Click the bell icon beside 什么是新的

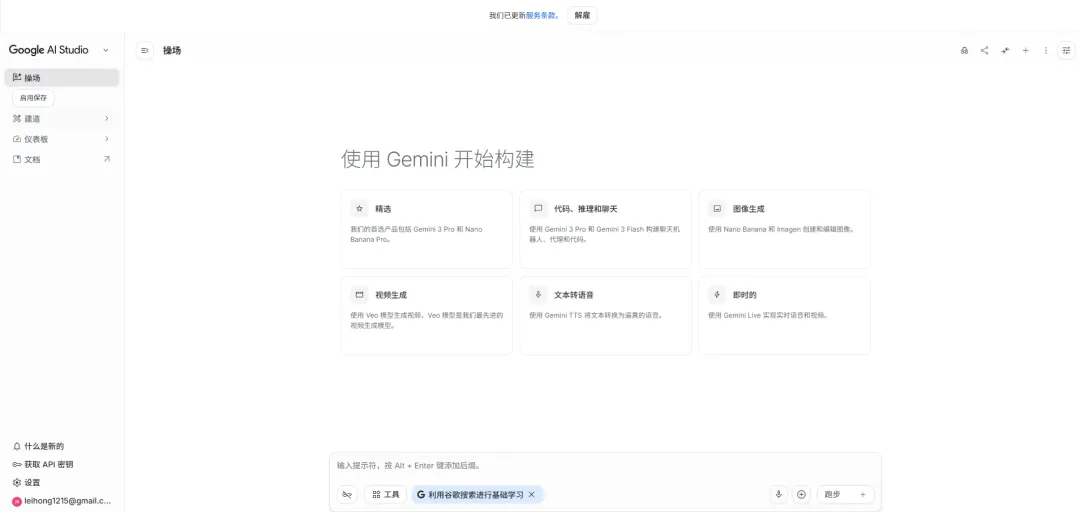[17, 447]
